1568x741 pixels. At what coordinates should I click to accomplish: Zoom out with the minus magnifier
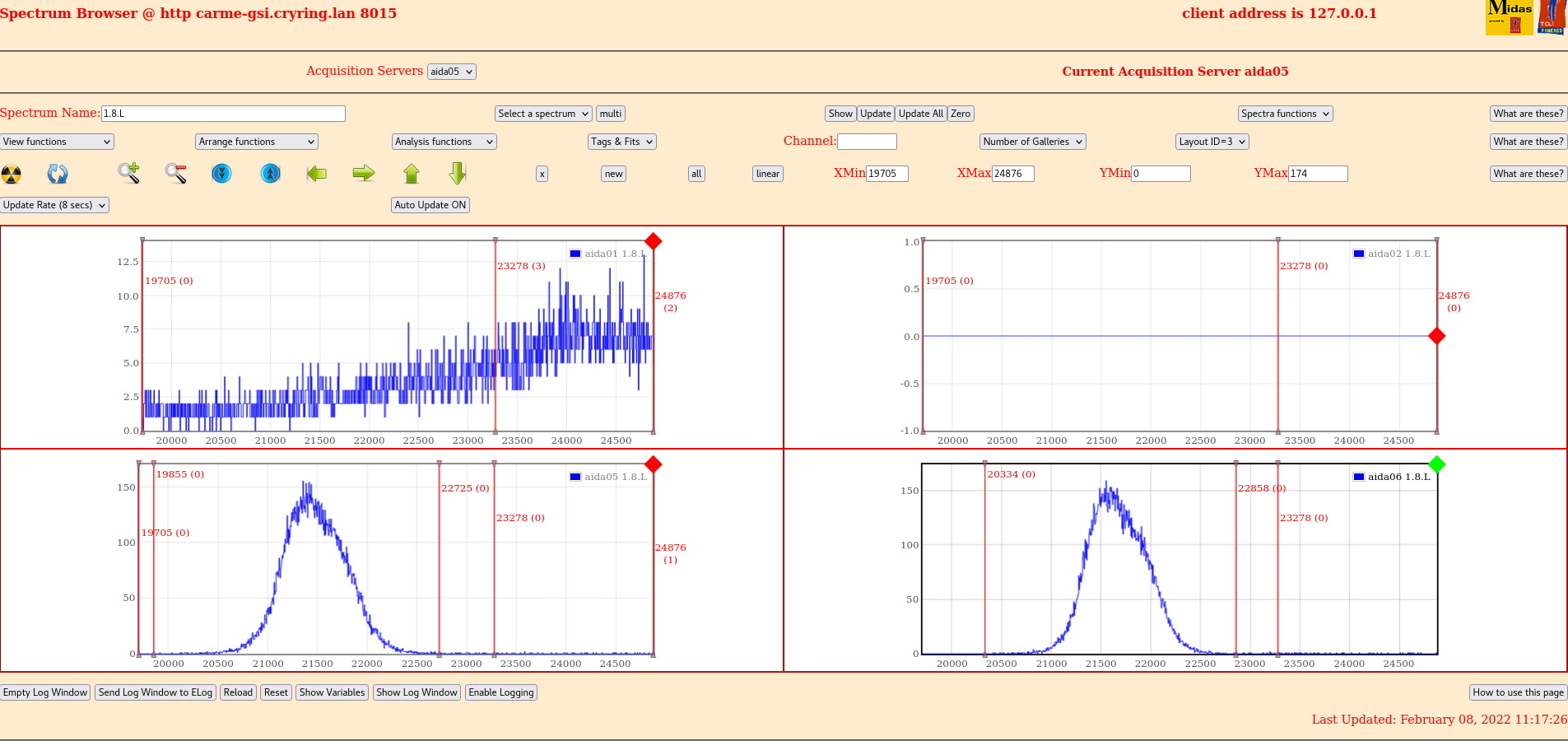(x=175, y=173)
